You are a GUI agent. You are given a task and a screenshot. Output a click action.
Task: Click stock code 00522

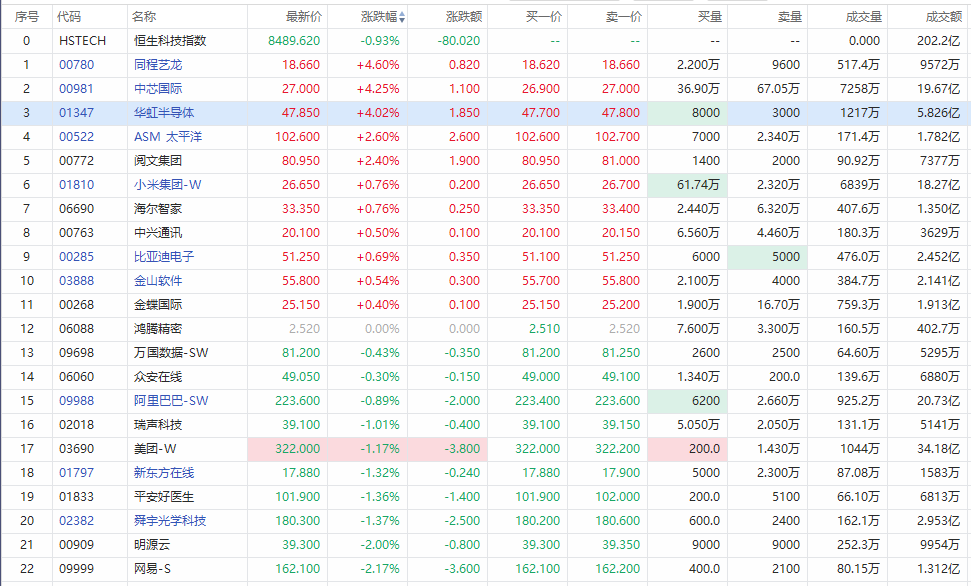(77, 137)
